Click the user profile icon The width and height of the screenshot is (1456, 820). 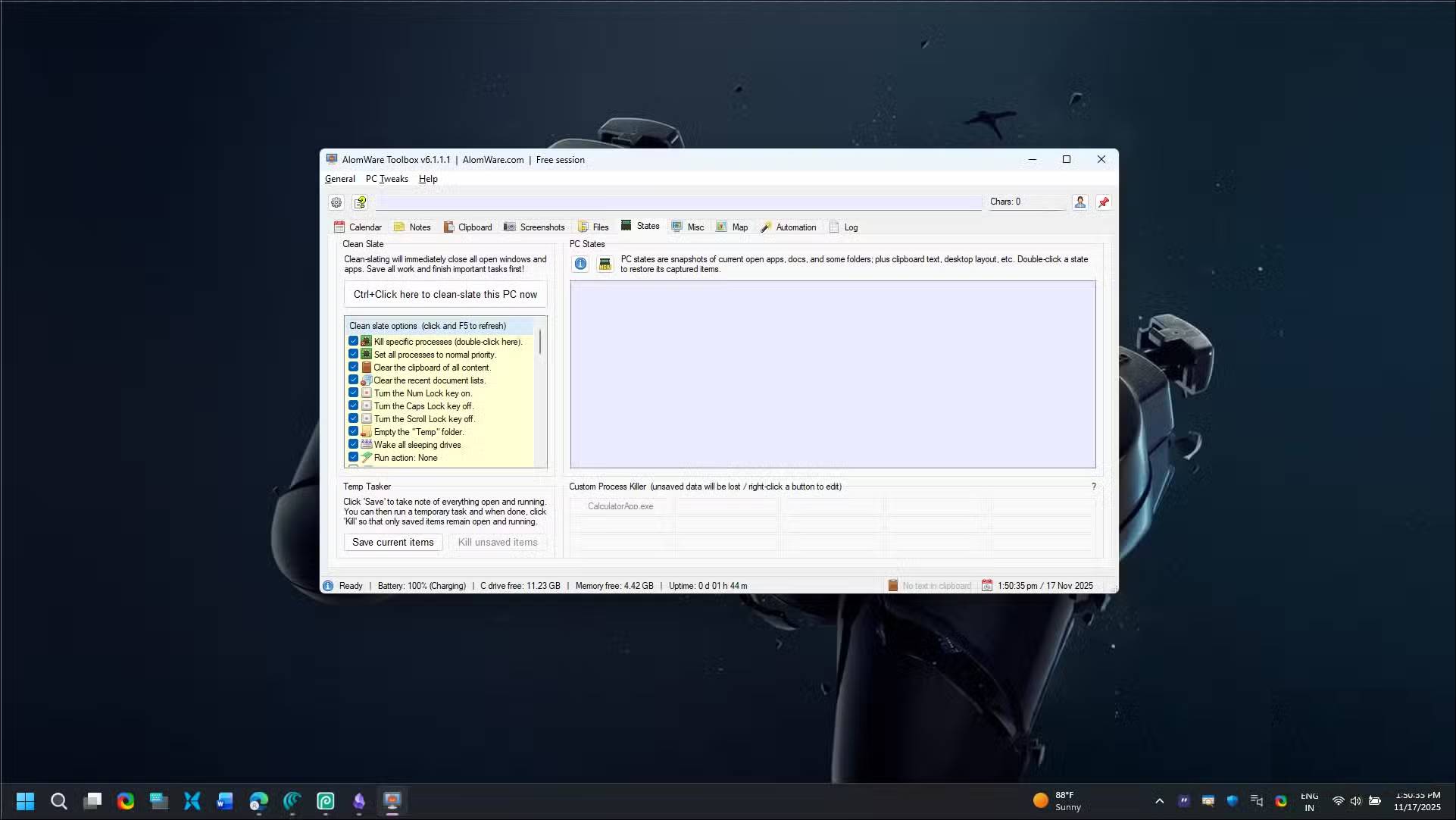click(1080, 202)
